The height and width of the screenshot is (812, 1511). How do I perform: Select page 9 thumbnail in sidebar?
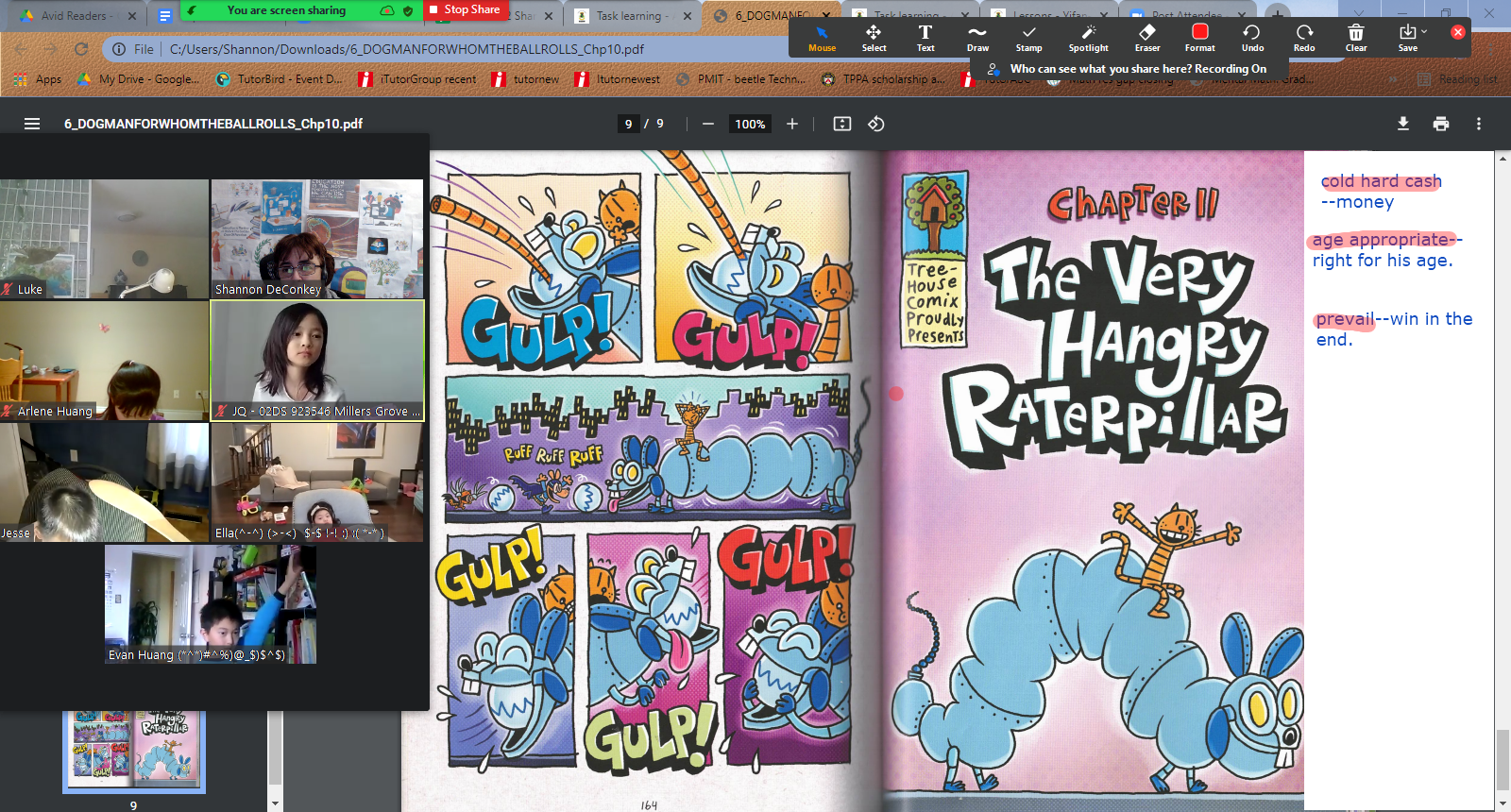coord(134,751)
